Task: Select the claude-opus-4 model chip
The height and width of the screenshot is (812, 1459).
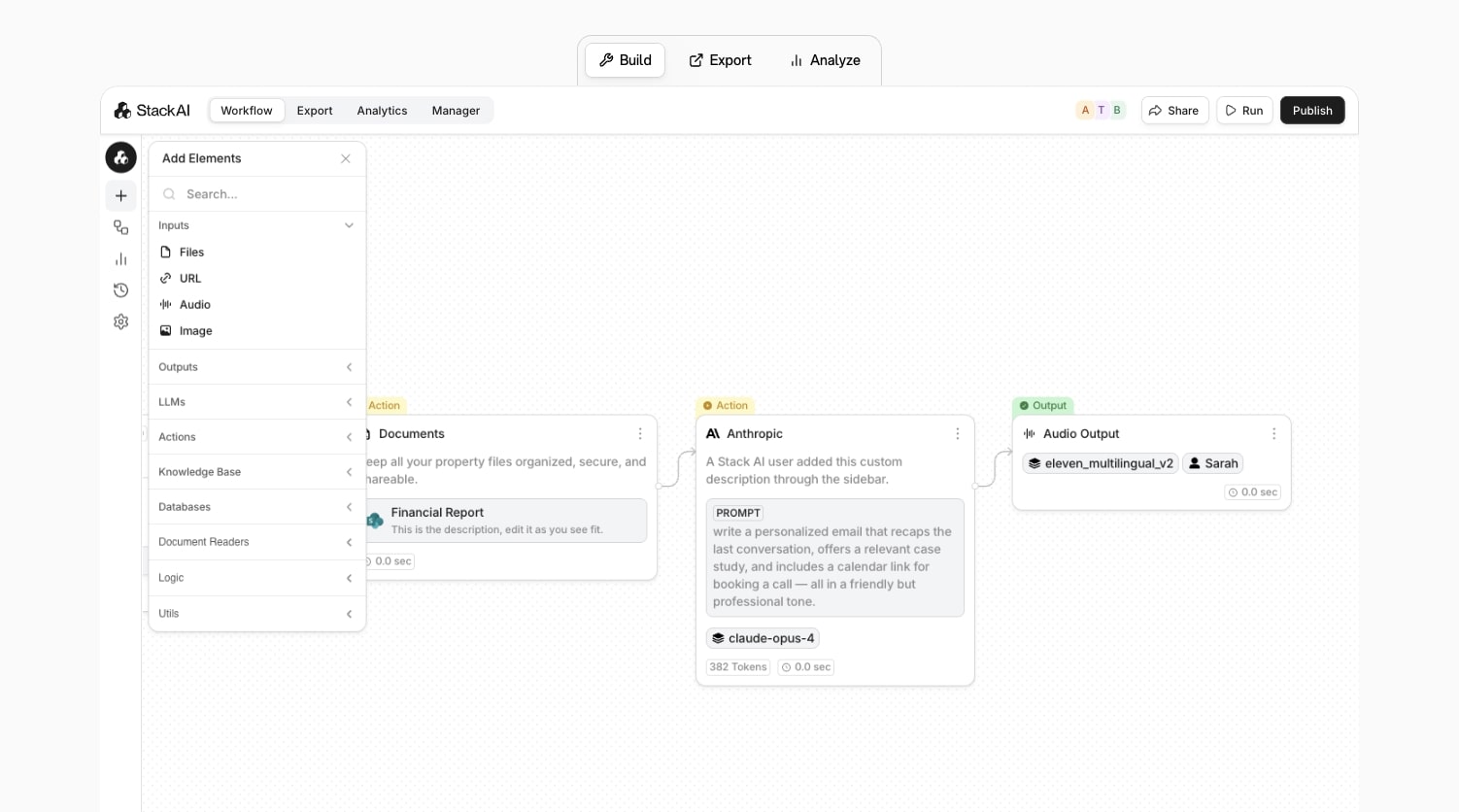Action: 763,638
